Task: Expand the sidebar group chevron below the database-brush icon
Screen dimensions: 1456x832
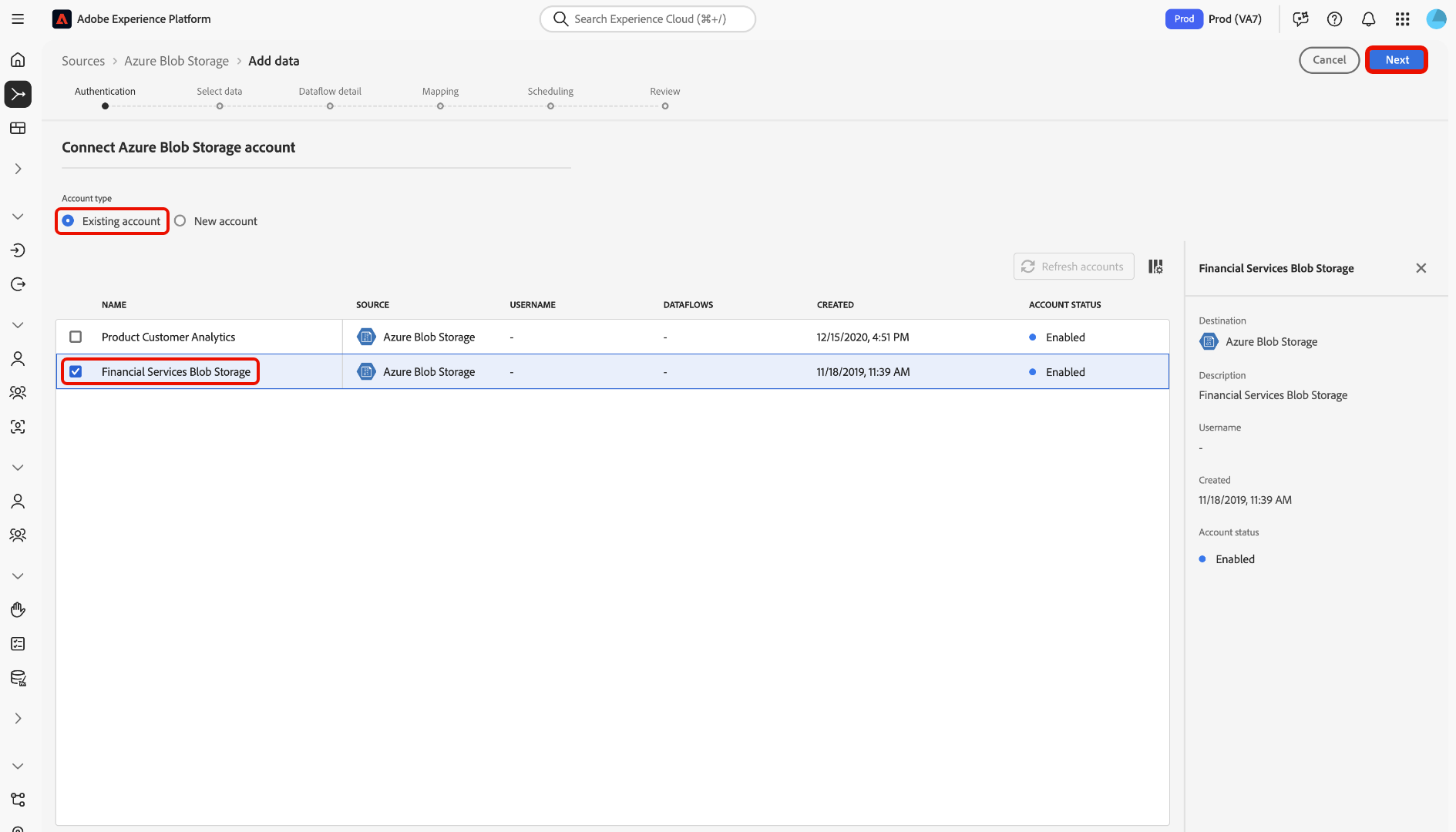Action: [18, 719]
